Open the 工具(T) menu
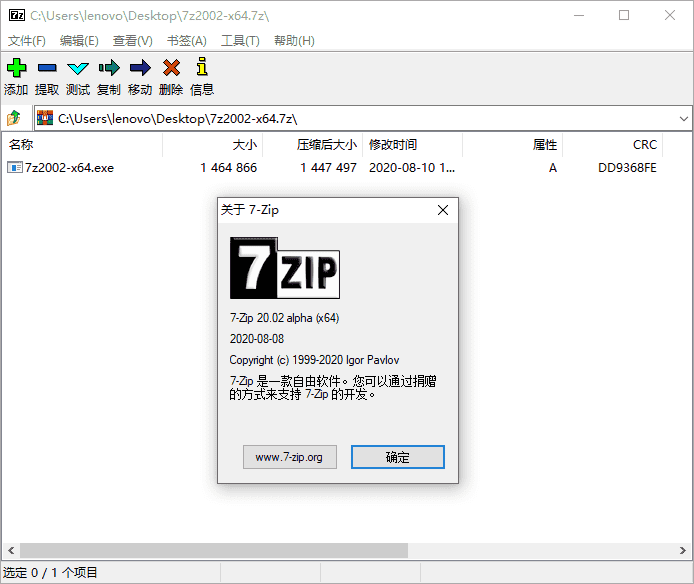 coord(240,41)
